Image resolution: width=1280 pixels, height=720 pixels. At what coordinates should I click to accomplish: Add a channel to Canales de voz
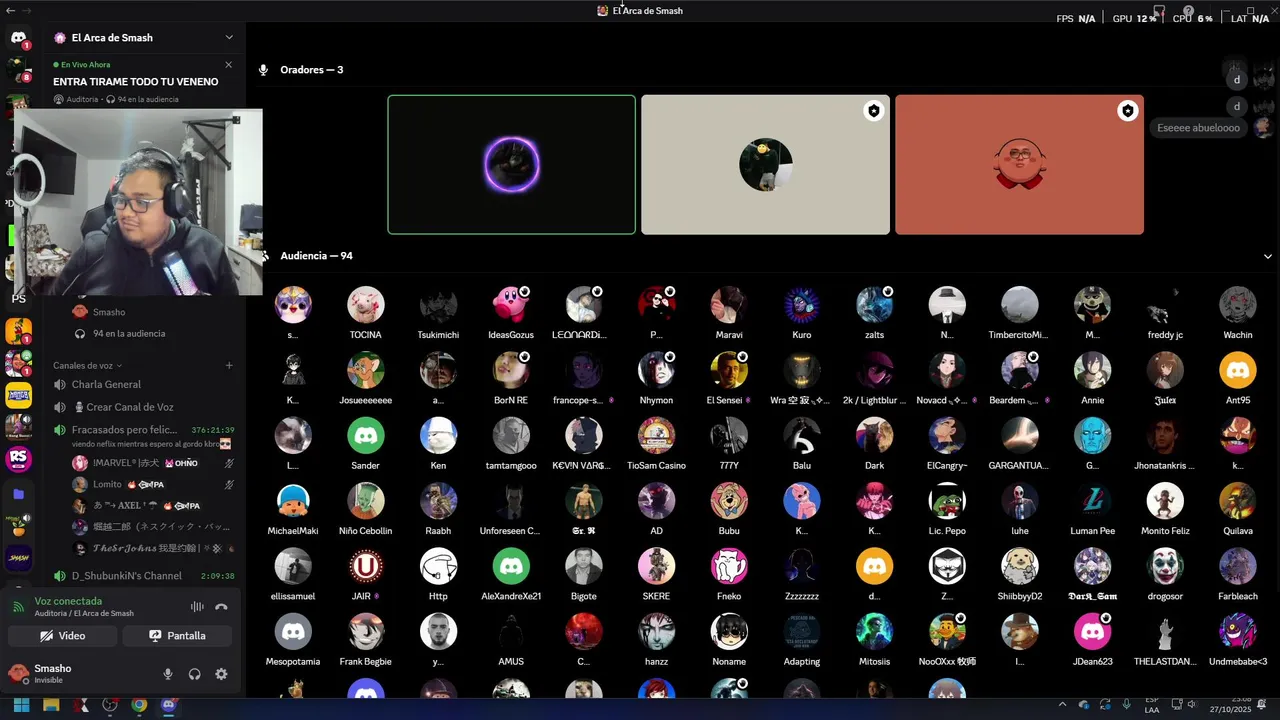229,366
